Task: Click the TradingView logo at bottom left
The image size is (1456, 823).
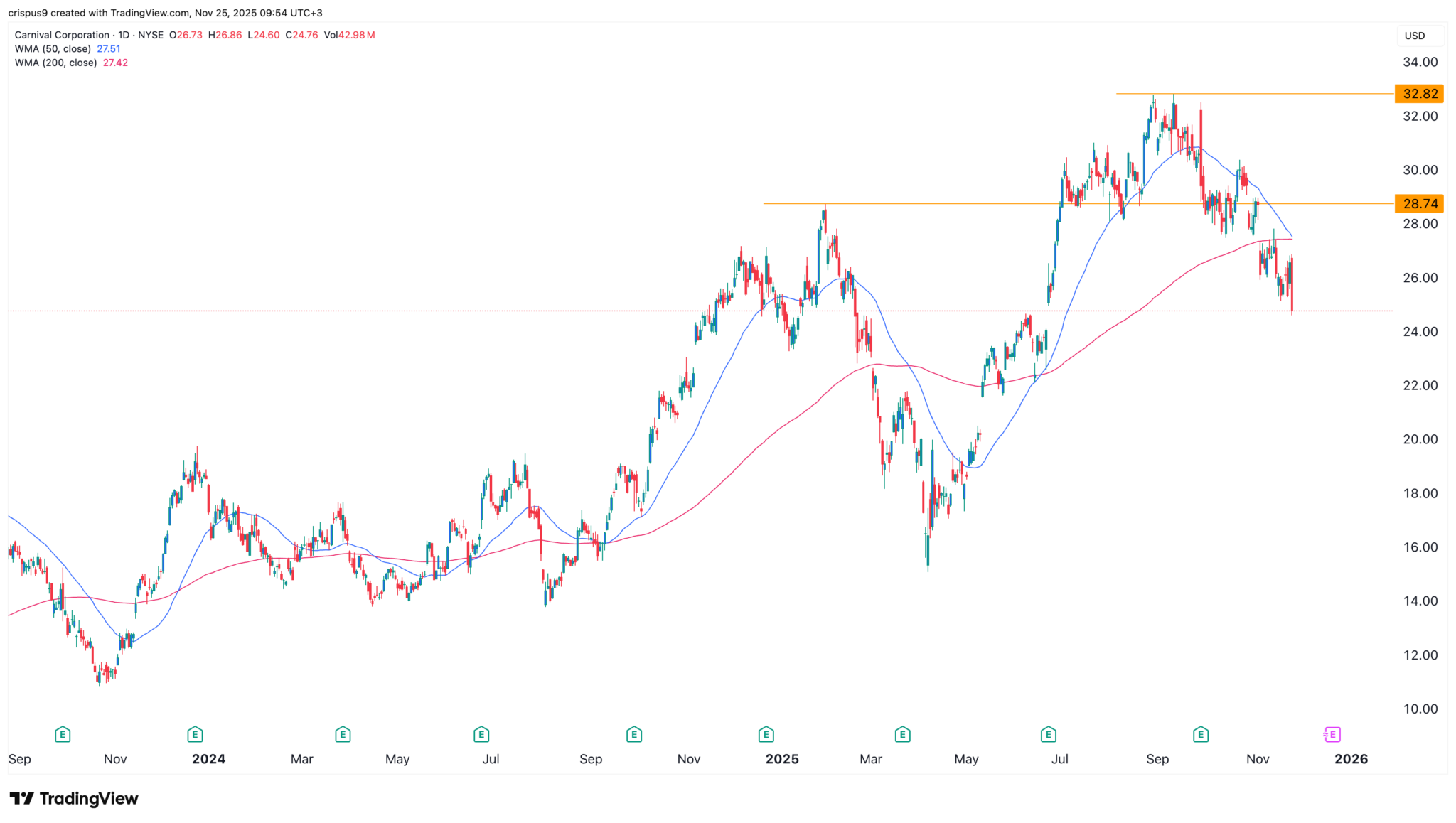Action: pos(74,799)
